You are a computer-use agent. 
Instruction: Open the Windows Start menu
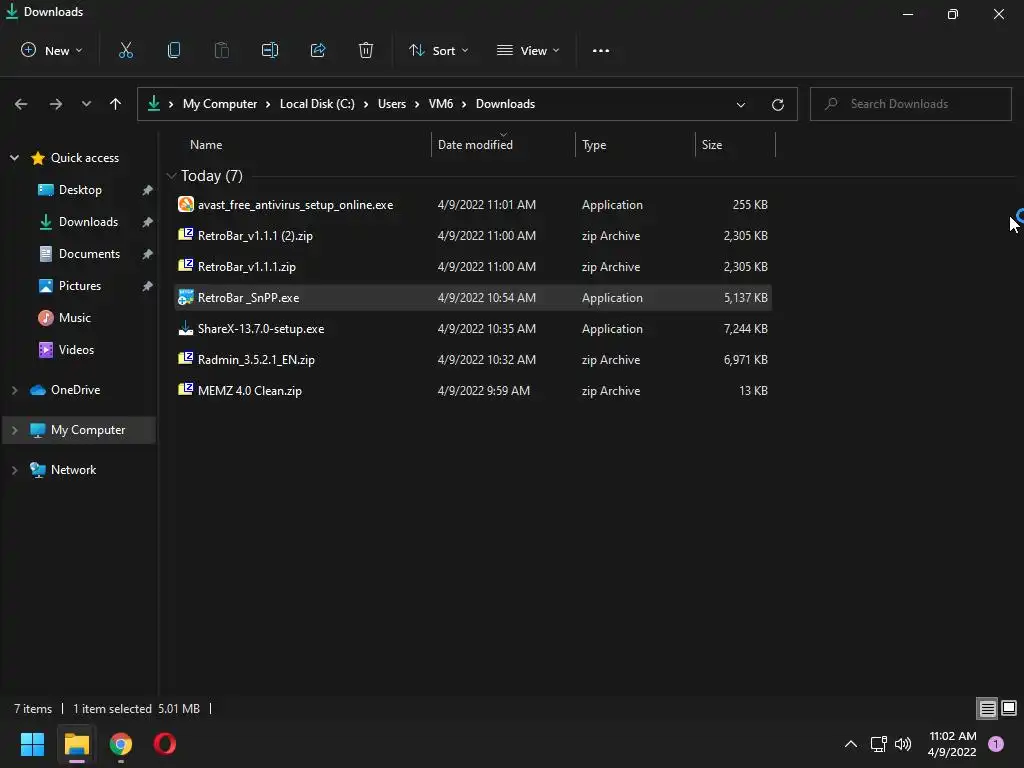[x=32, y=744]
